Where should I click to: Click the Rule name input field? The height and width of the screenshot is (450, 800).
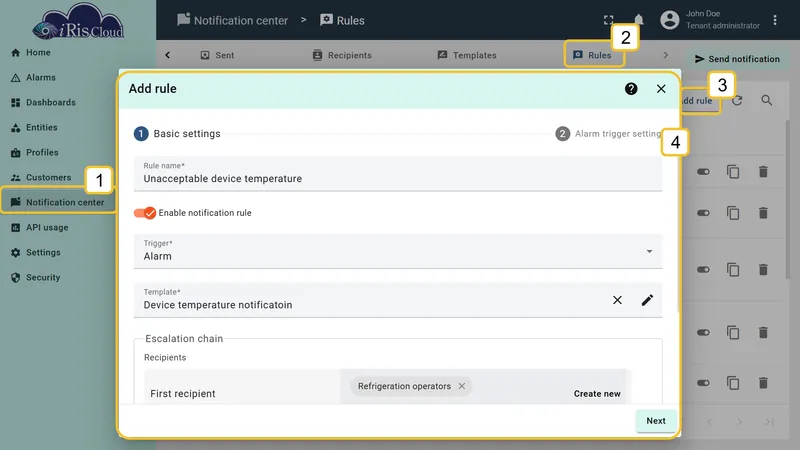[398, 174]
